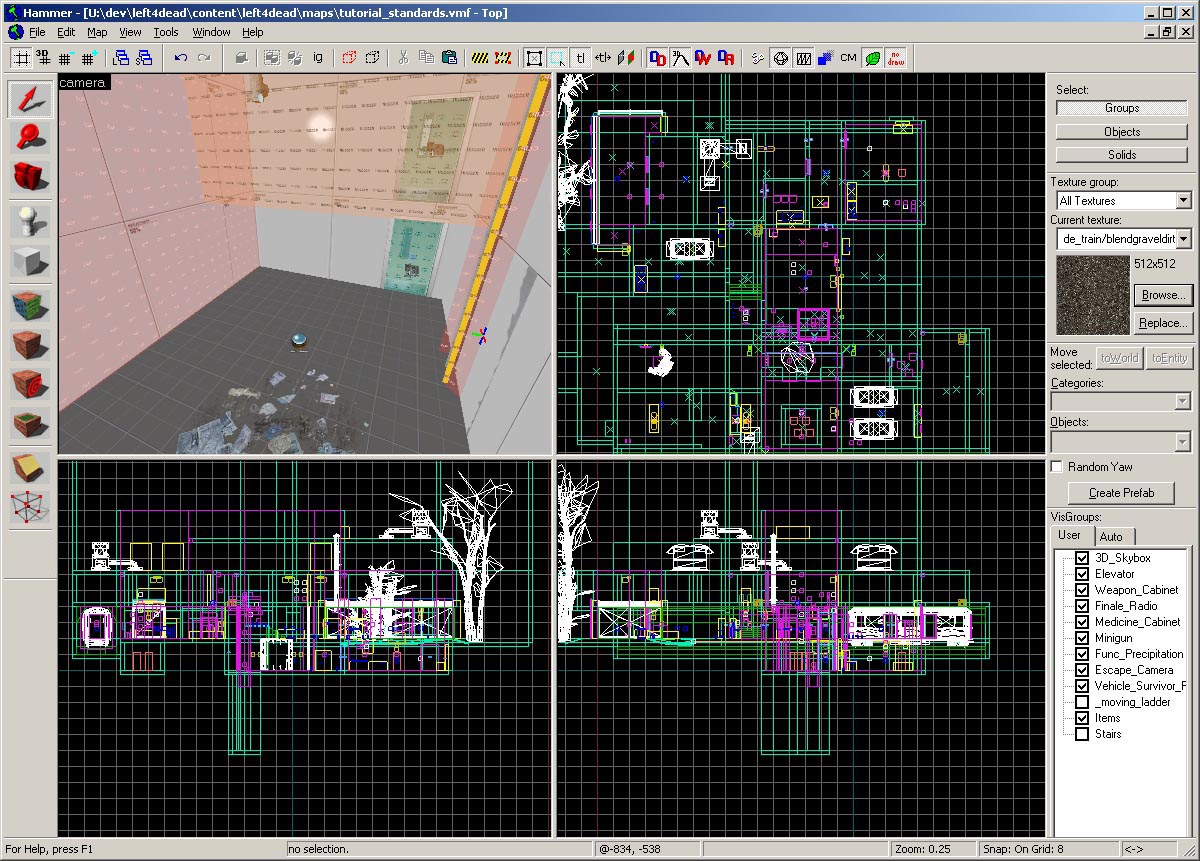Image resolution: width=1200 pixels, height=861 pixels.
Task: Toggle the ig ignore groups button
Action: pos(318,58)
